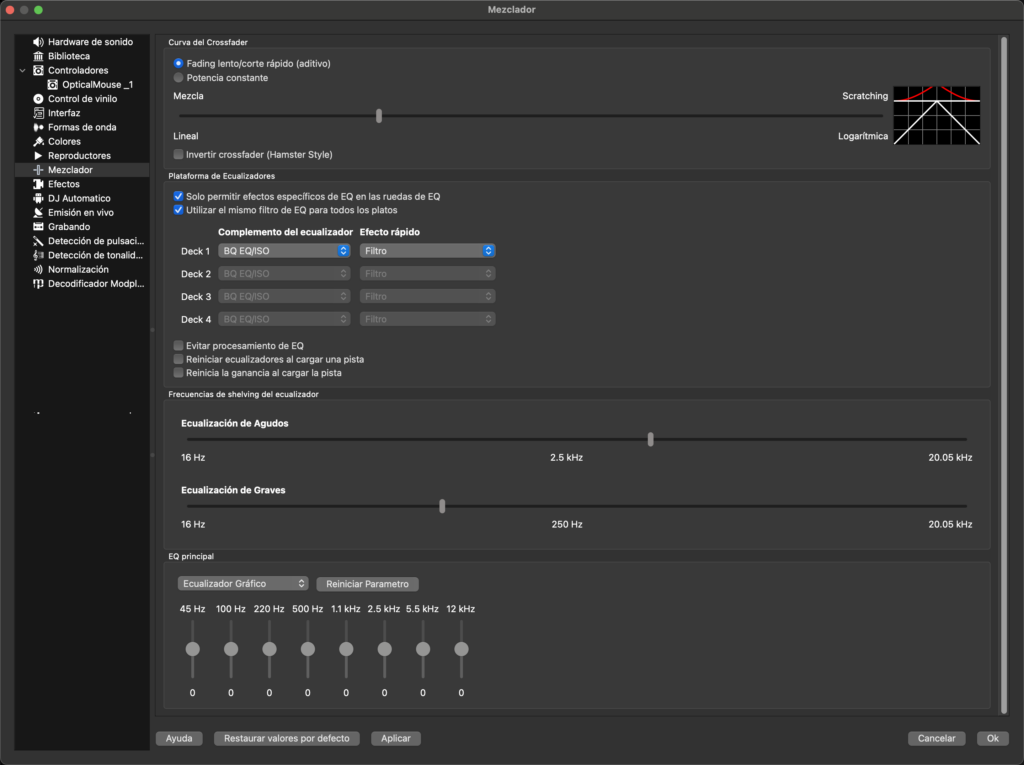
Task: Click the Normalización icon
Action: coord(39,269)
